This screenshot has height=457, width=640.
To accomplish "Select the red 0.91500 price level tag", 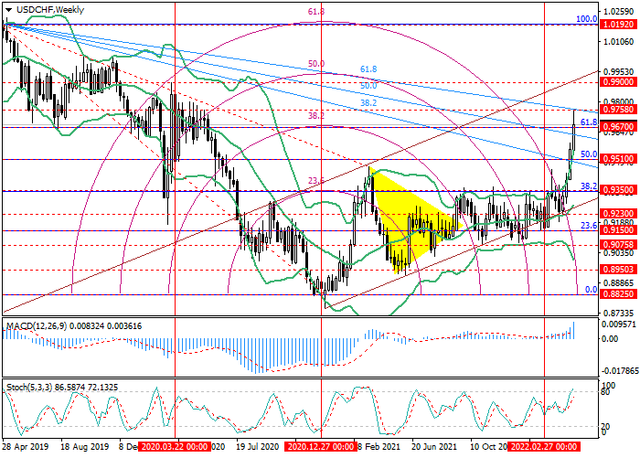I will pos(618,230).
